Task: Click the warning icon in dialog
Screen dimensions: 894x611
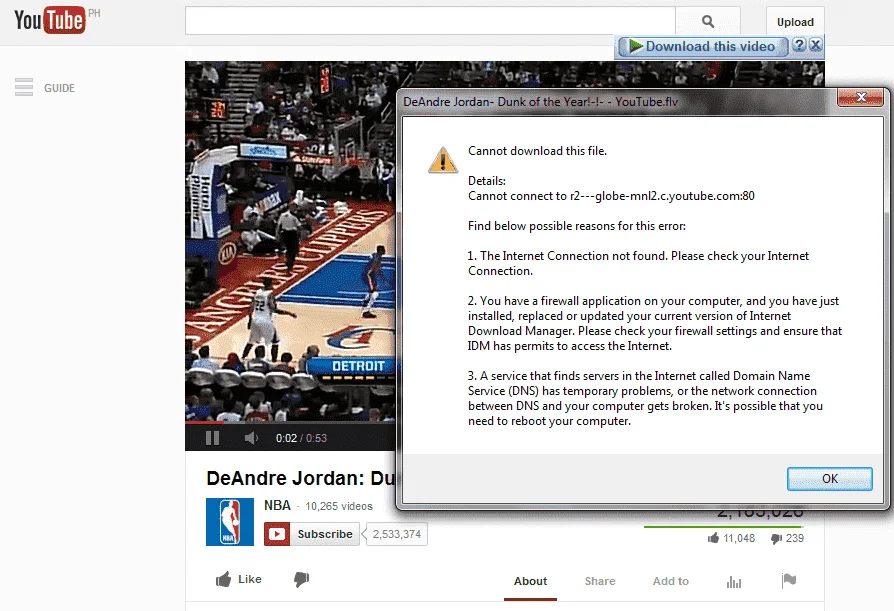Action: 443,160
